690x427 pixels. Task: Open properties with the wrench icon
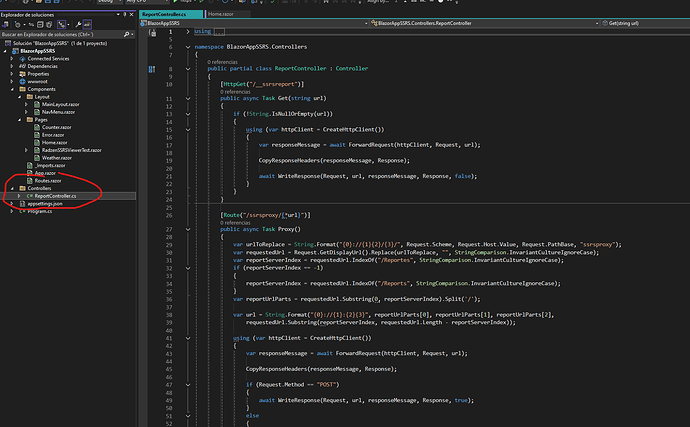78,25
